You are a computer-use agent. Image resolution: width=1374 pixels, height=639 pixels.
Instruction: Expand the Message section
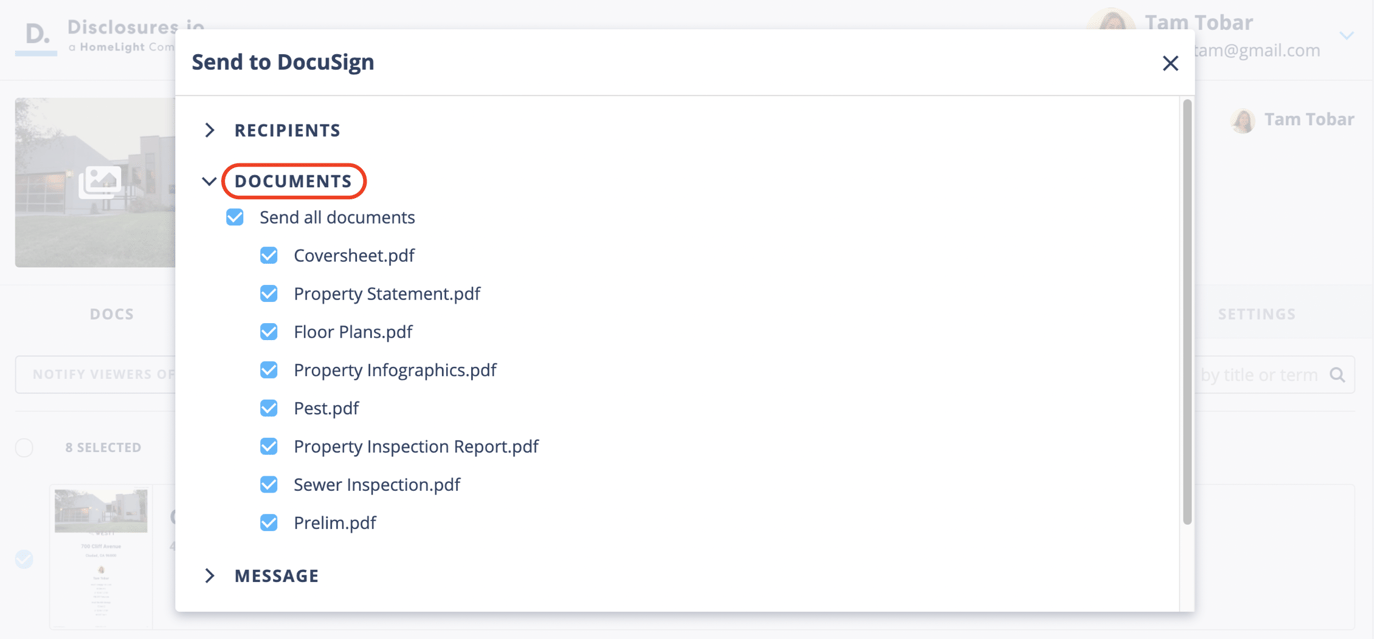pos(276,576)
